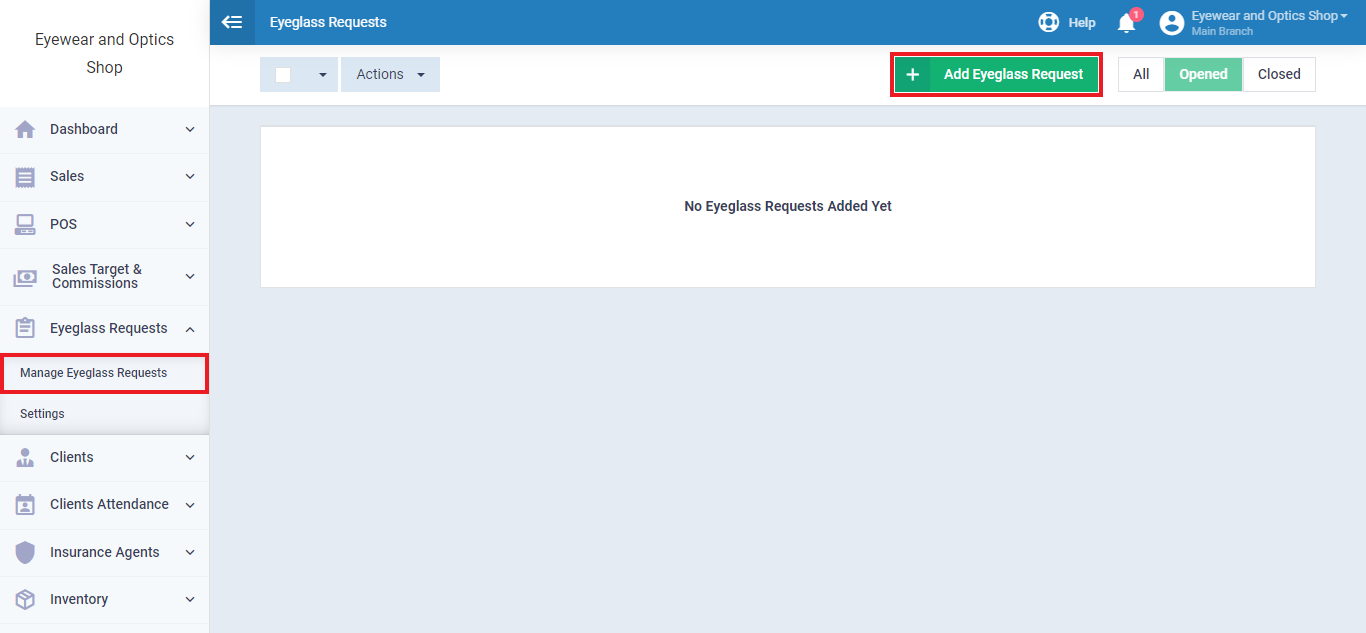Tick the select-all checkbox in toolbar
The width and height of the screenshot is (1366, 633).
tap(283, 74)
